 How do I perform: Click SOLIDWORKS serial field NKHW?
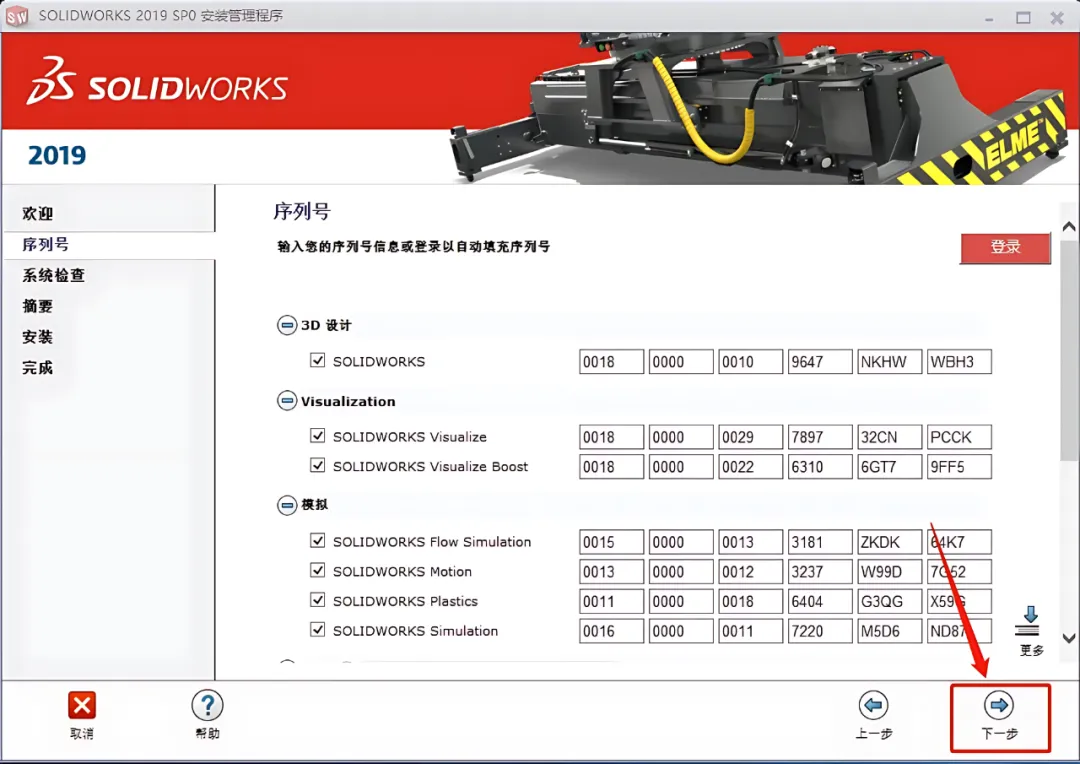889,362
